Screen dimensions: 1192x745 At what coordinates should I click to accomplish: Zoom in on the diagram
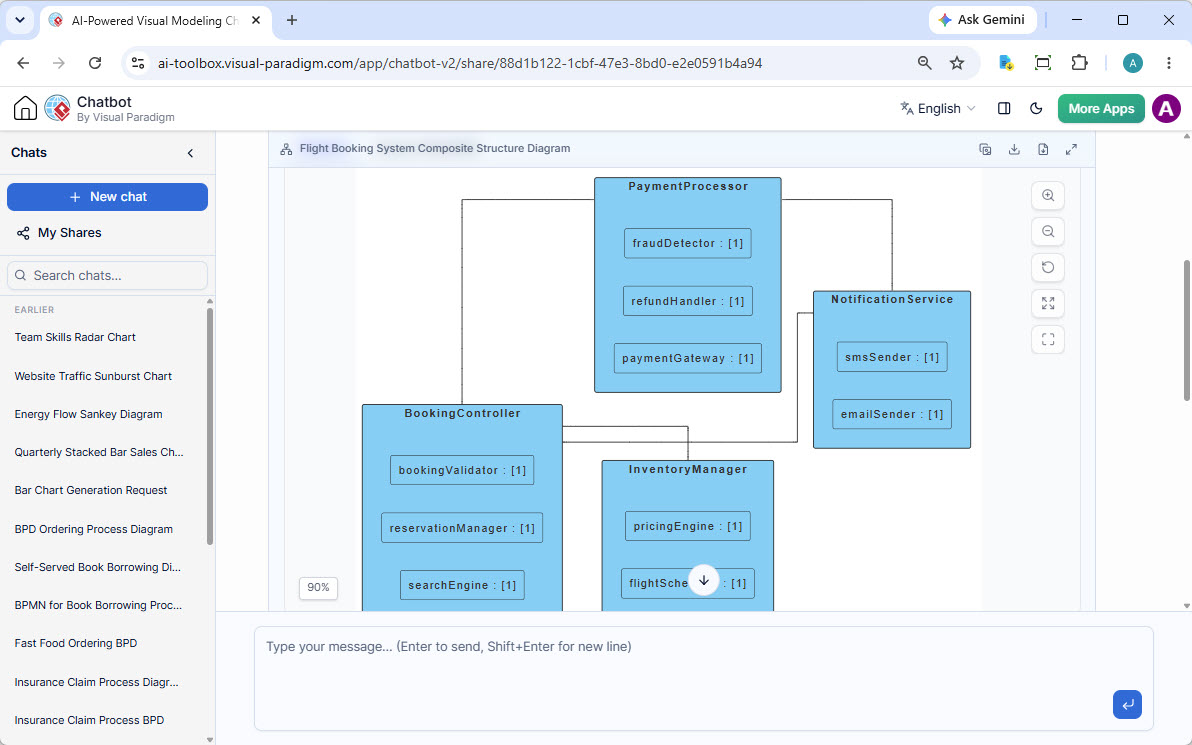pos(1048,195)
